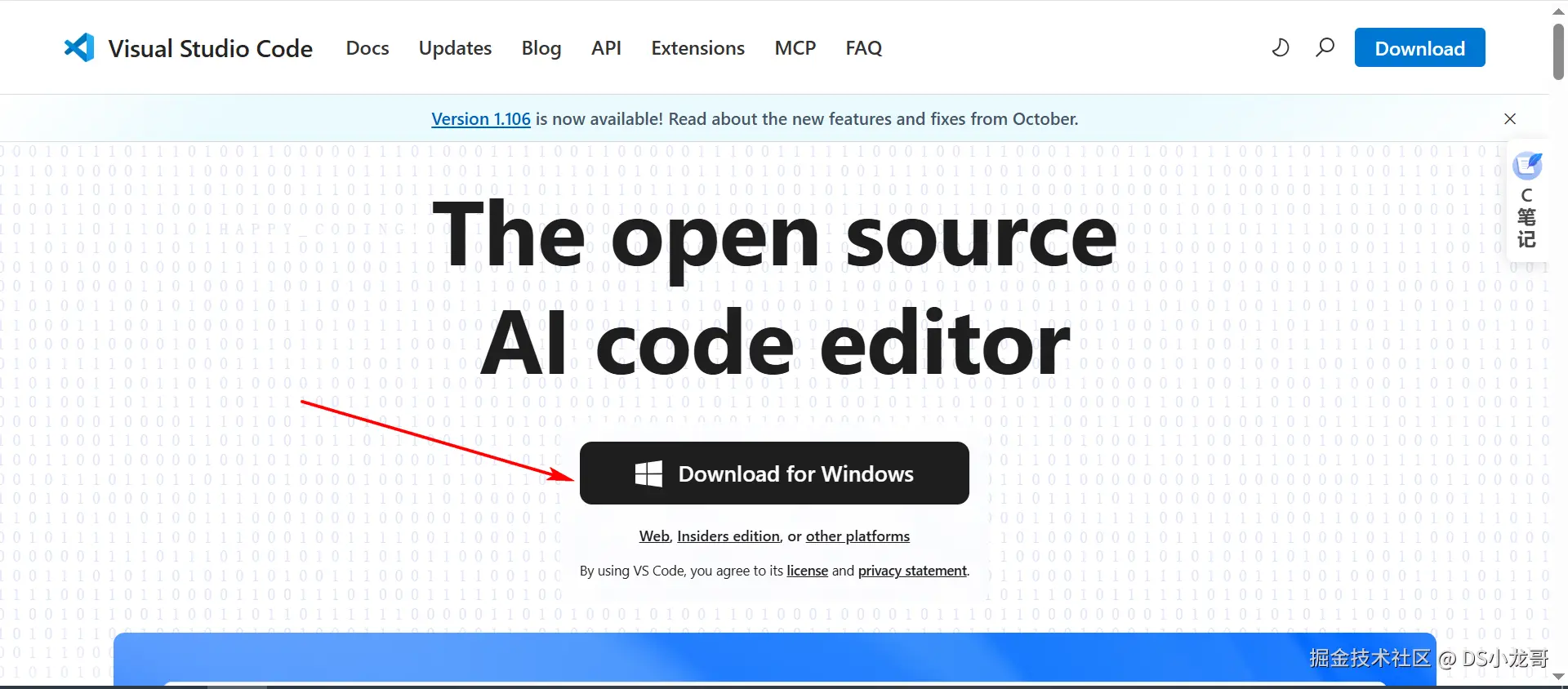Viewport: 1568px width, 689px height.
Task: Click the page's vertical scrollbar thumb
Action: click(x=1558, y=51)
